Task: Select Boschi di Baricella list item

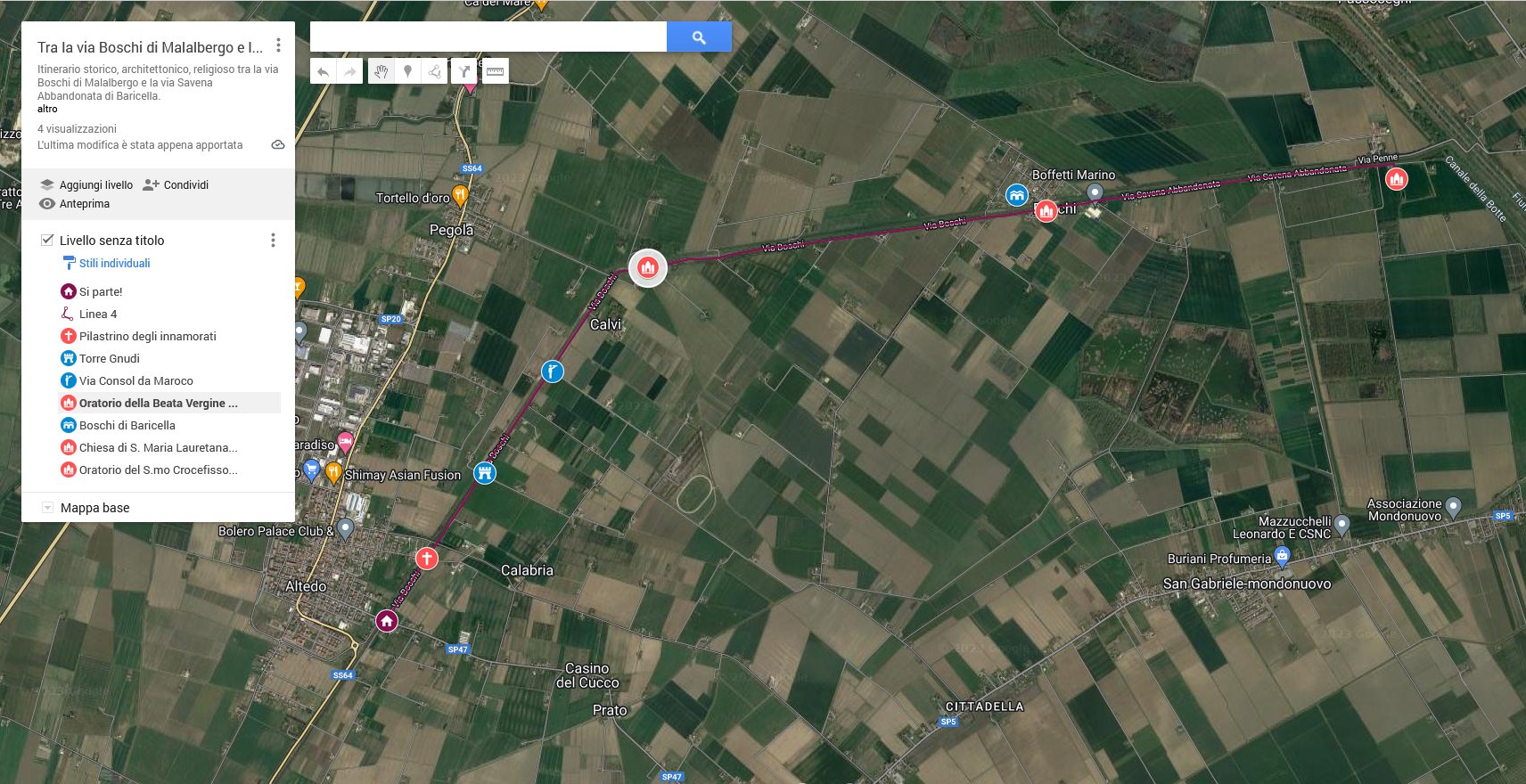Action: click(x=127, y=425)
